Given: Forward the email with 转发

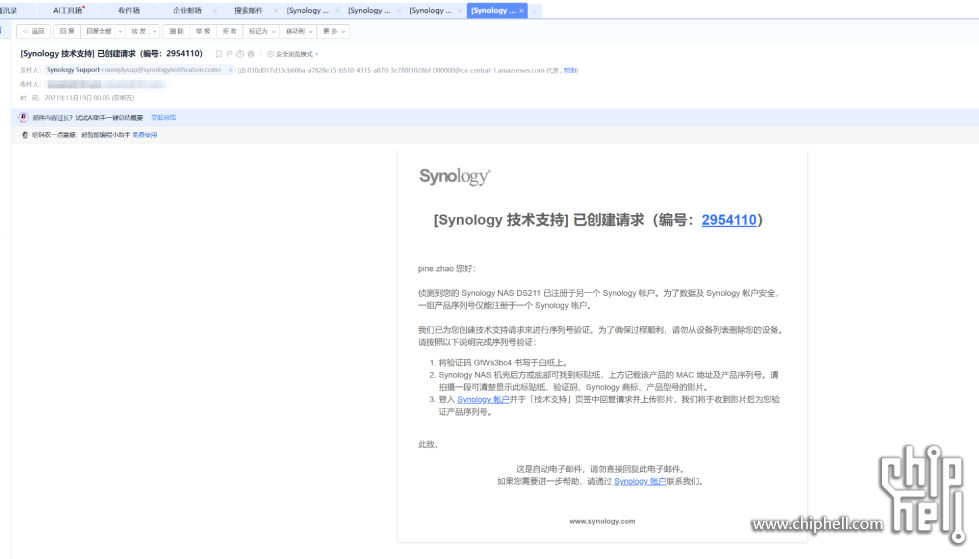Looking at the screenshot, I should (138, 31).
